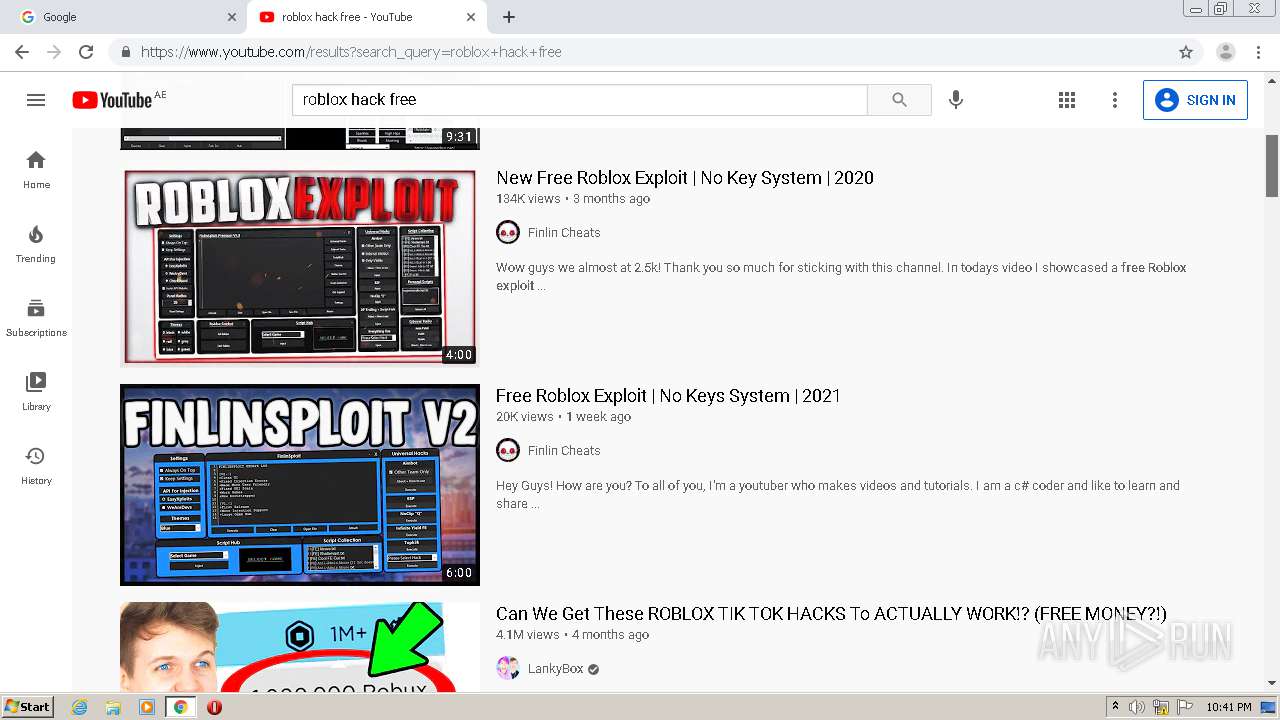Click the LankyBox verified badge
The image size is (1280, 720).
pos(593,669)
